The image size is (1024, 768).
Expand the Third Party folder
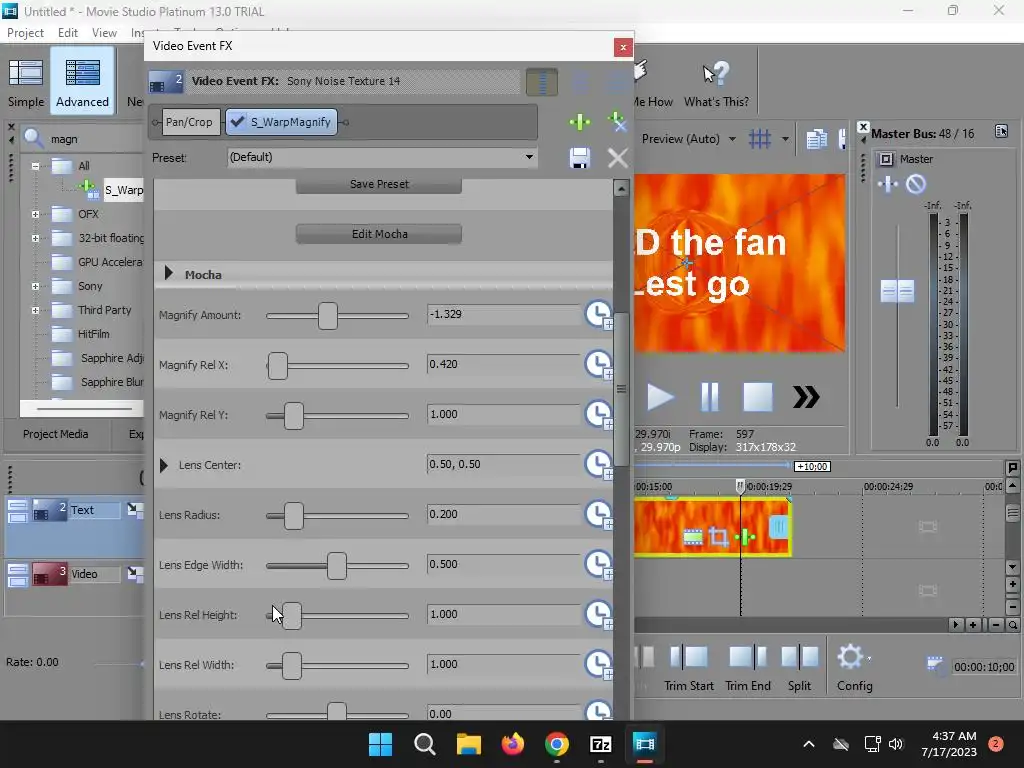(x=35, y=310)
